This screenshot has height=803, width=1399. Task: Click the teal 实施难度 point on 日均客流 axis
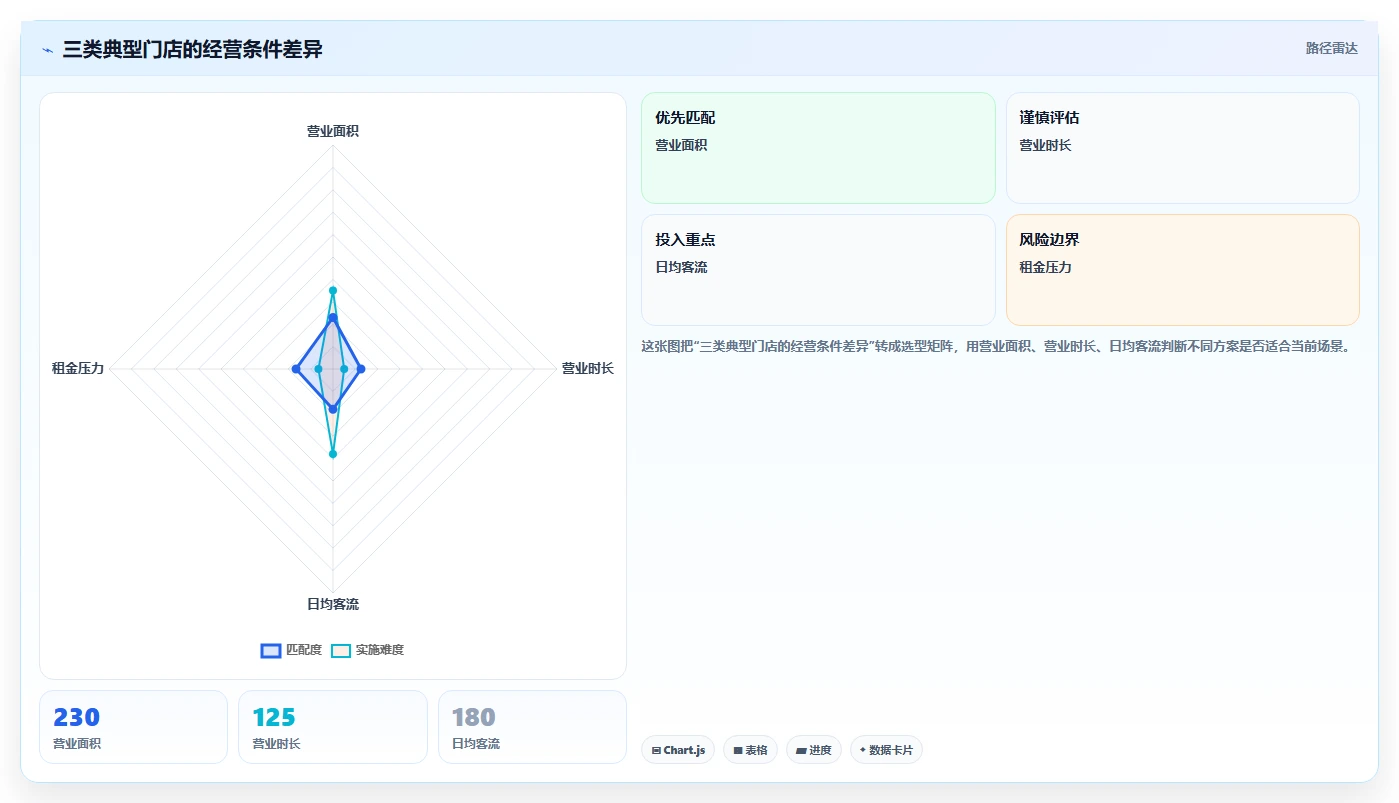point(333,454)
